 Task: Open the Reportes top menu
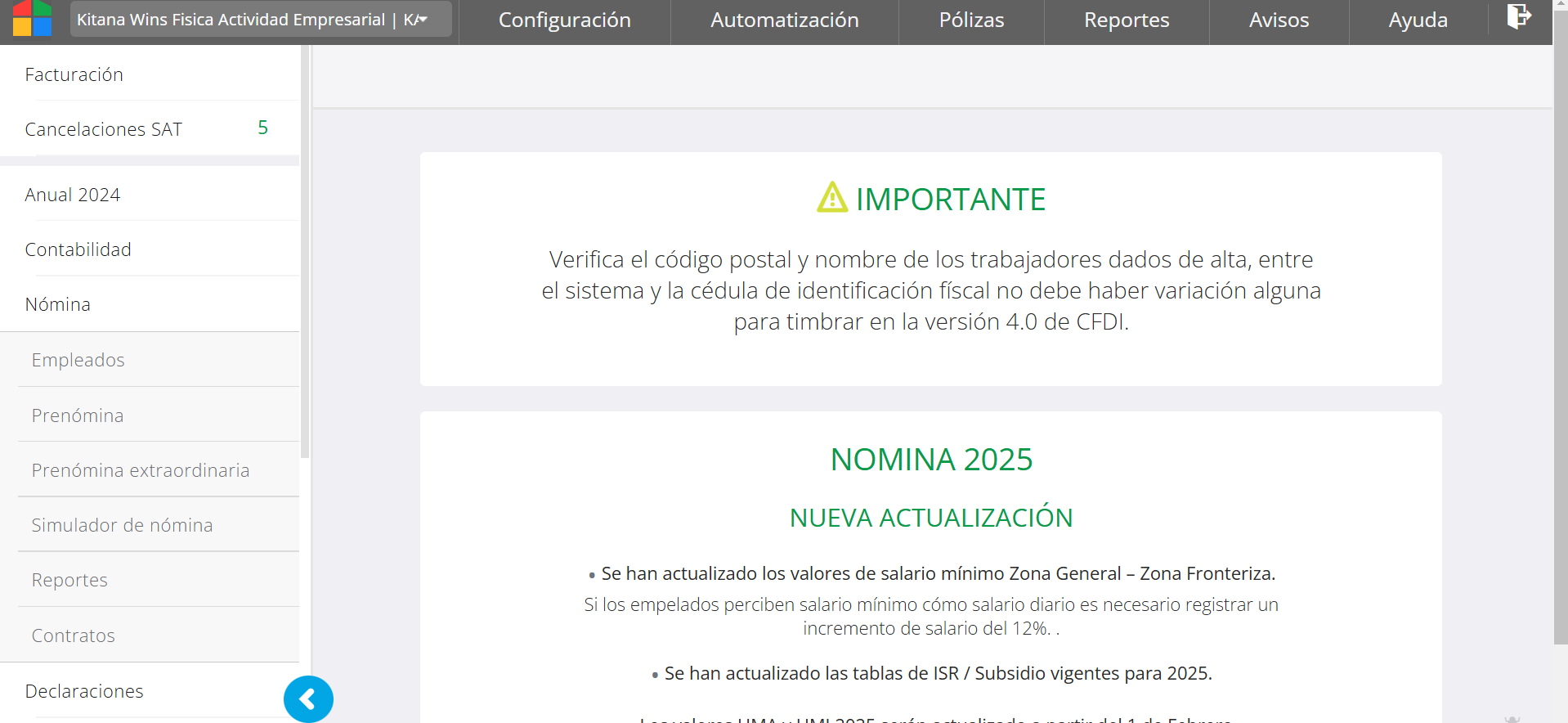1126,20
